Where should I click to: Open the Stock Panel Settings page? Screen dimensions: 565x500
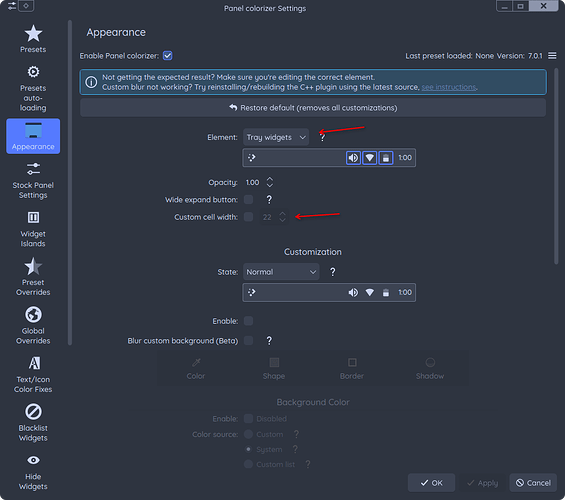point(33,180)
